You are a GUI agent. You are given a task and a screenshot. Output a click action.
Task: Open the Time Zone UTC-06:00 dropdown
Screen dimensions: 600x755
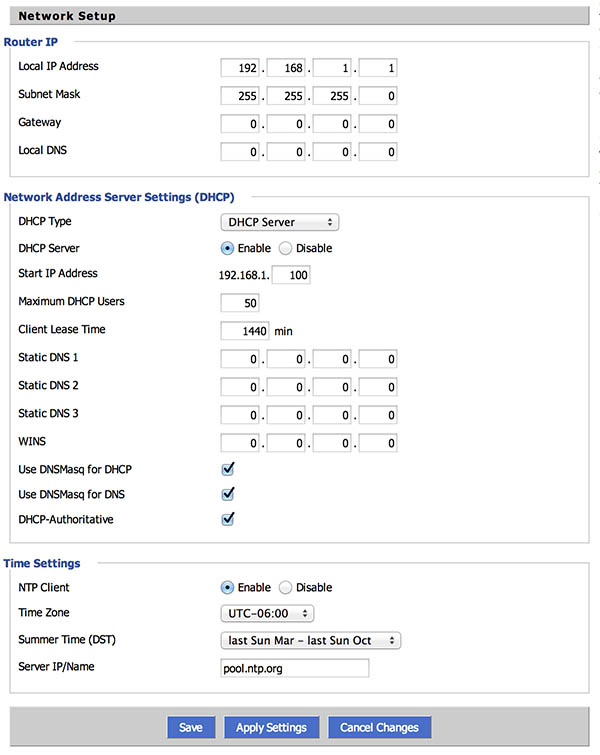point(267,613)
